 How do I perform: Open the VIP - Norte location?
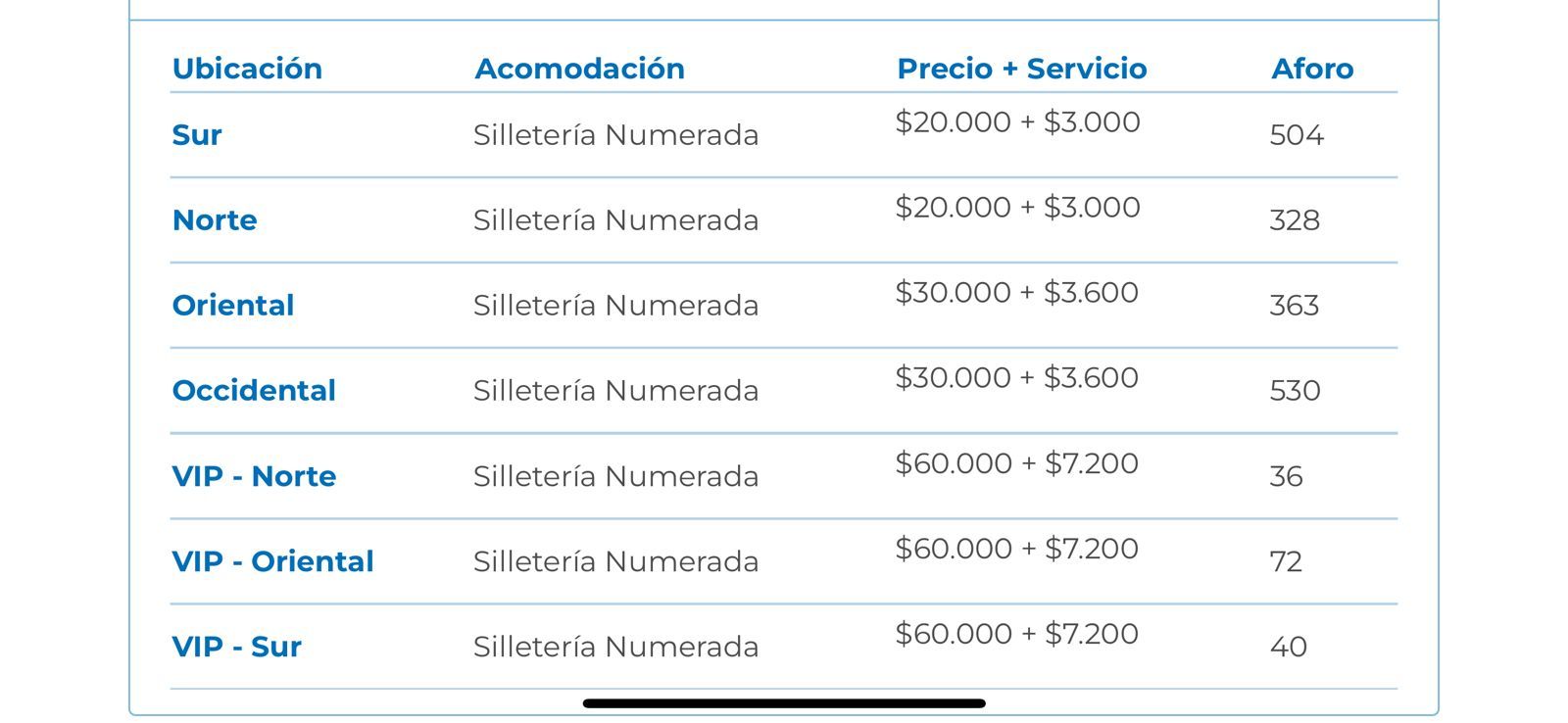pyautogui.click(x=254, y=476)
